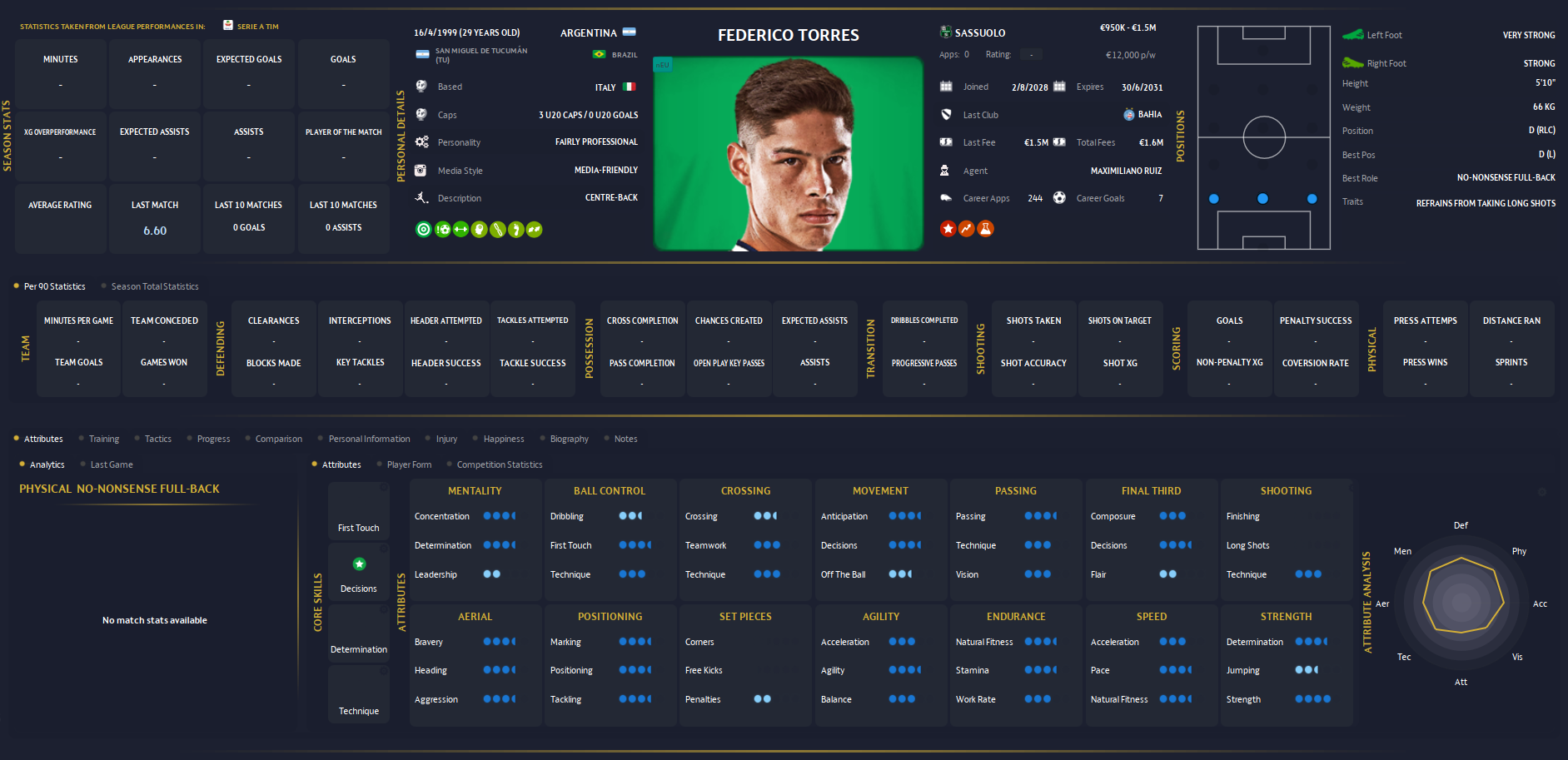Select the Per 90 Statistics option
This screenshot has width=1568, height=760.
click(x=50, y=286)
